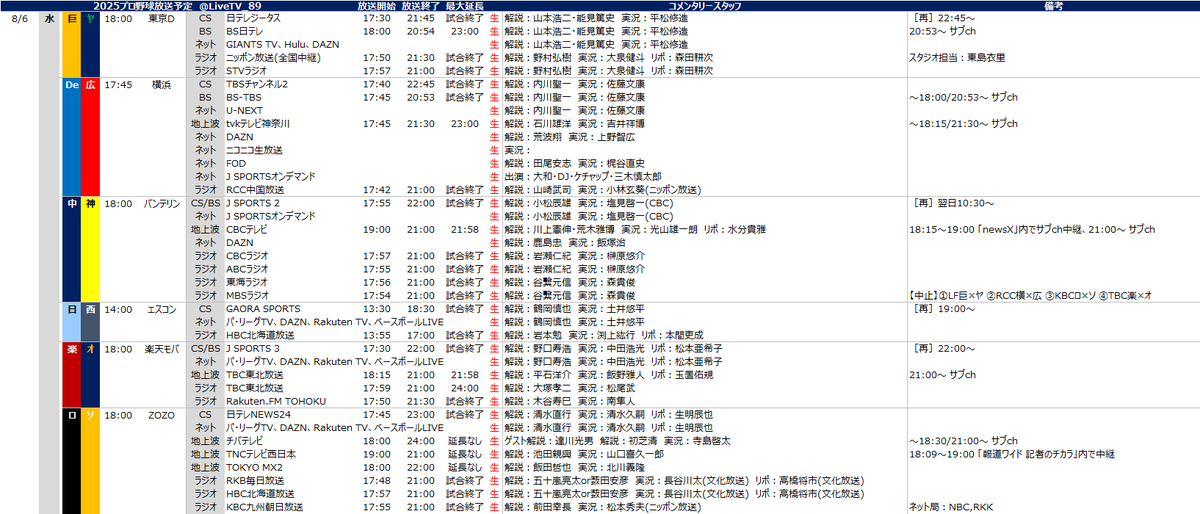Click the 'ニッポン放送(全国中継)' channel cell

275,58
